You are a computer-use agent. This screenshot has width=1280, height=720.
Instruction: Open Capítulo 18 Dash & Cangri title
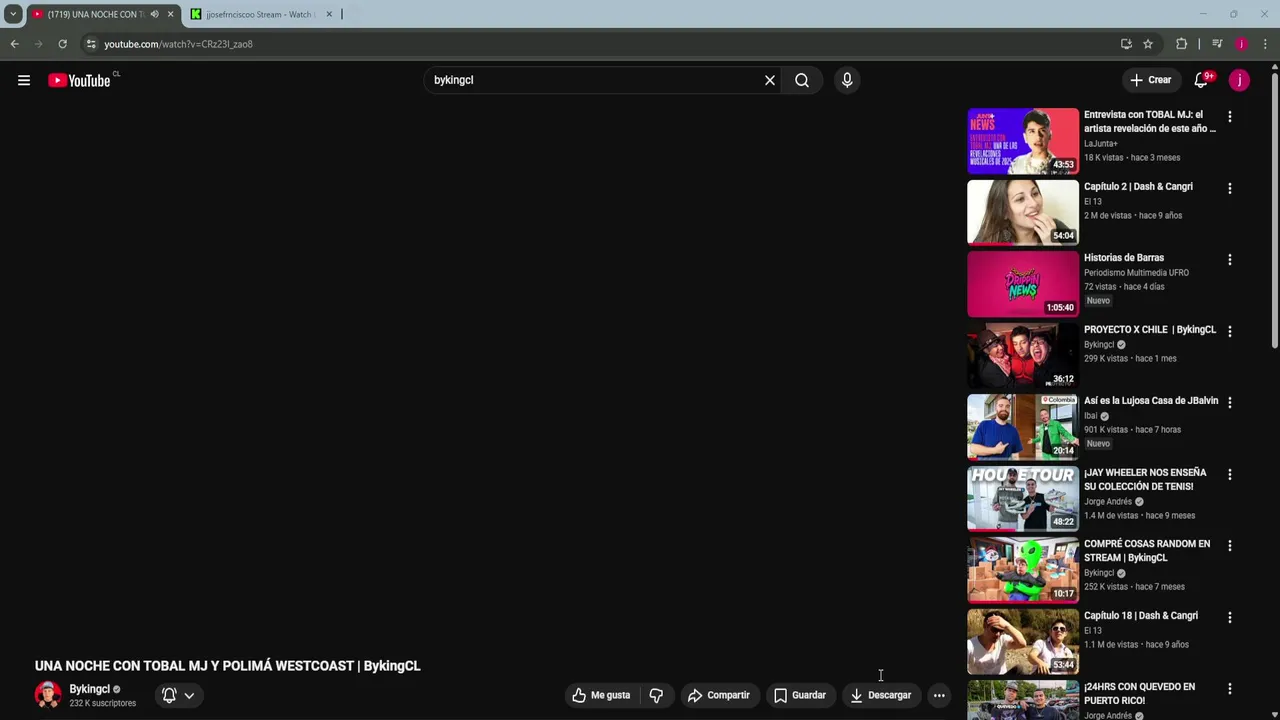(x=1141, y=616)
